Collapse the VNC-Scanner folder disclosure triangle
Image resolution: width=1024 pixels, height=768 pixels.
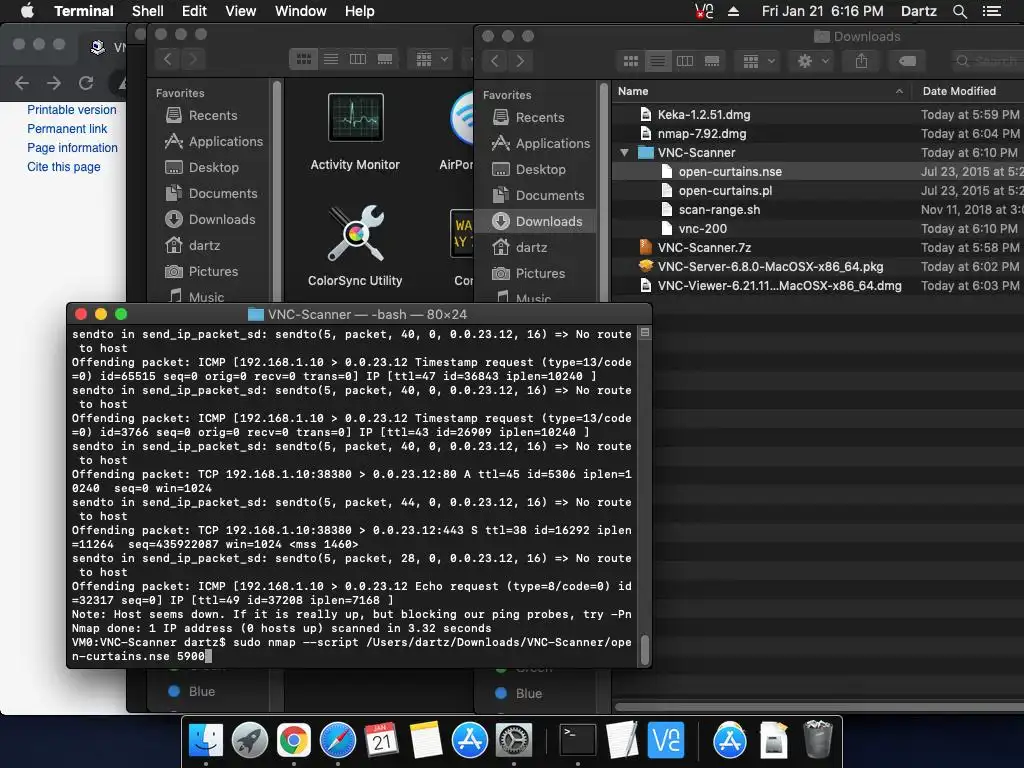point(625,153)
